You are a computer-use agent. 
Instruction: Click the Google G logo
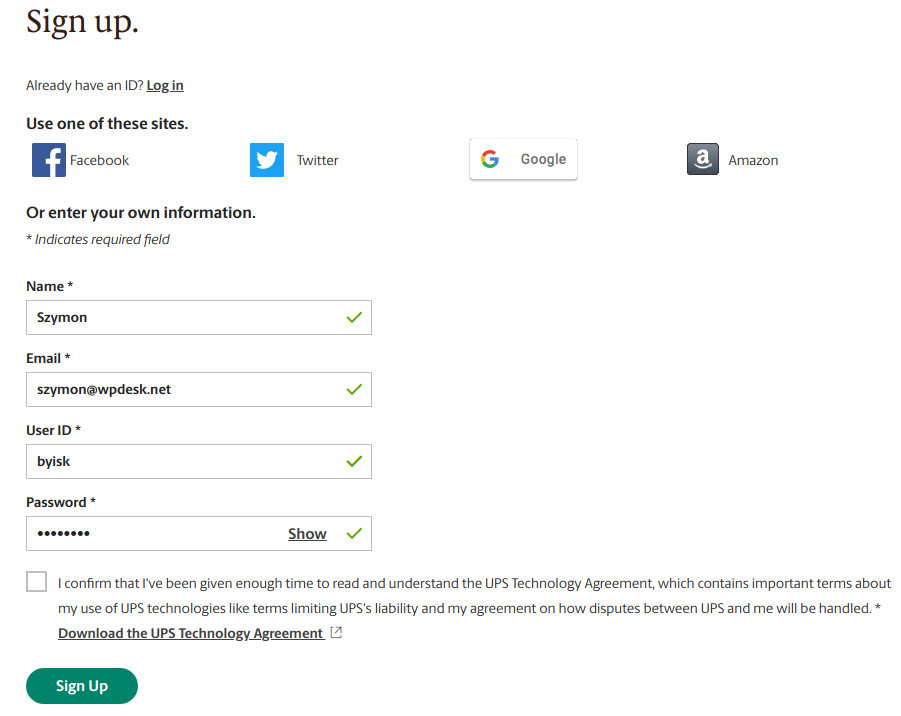coord(490,159)
